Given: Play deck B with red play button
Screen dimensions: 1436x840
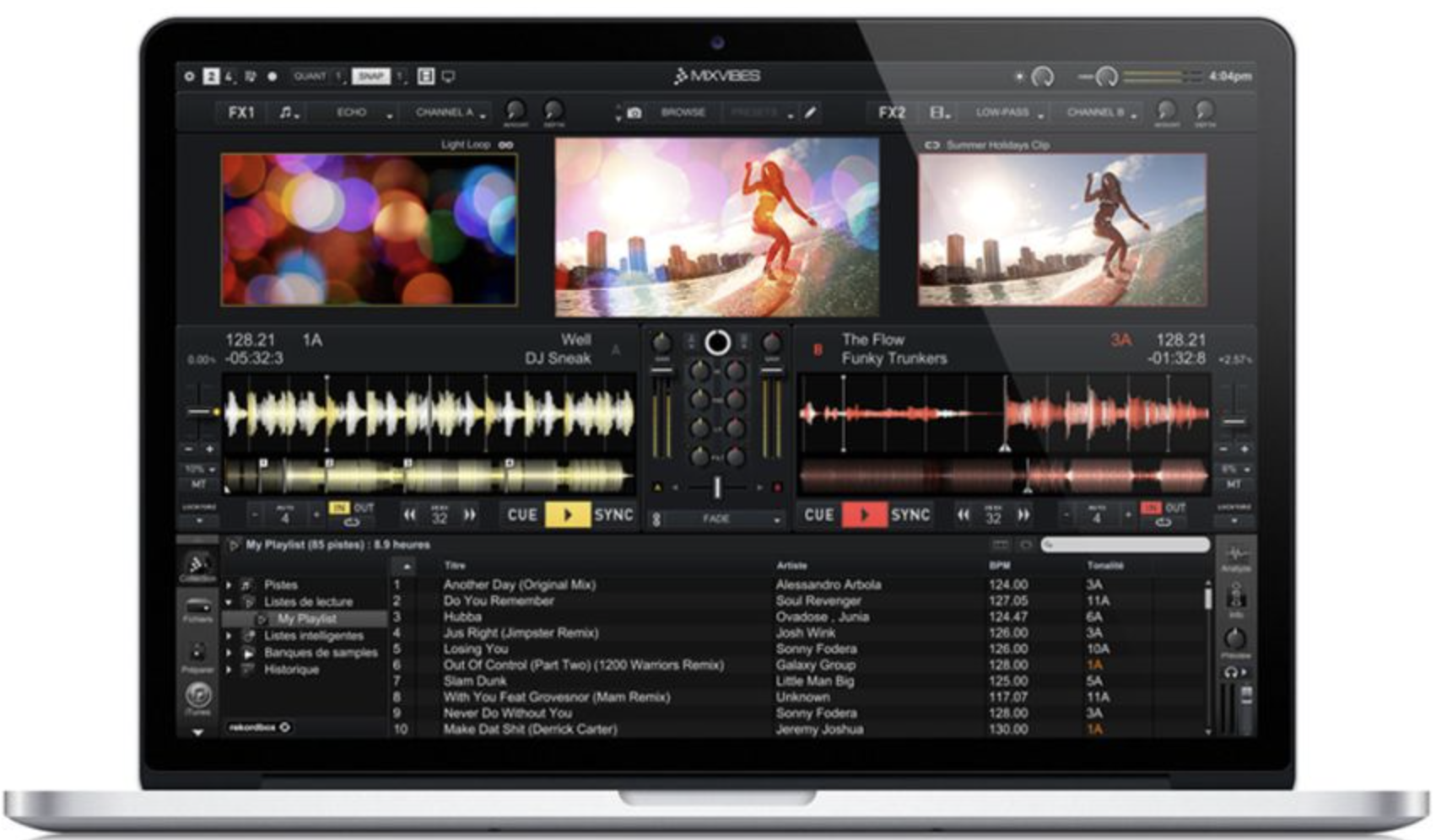Looking at the screenshot, I should 864,514.
